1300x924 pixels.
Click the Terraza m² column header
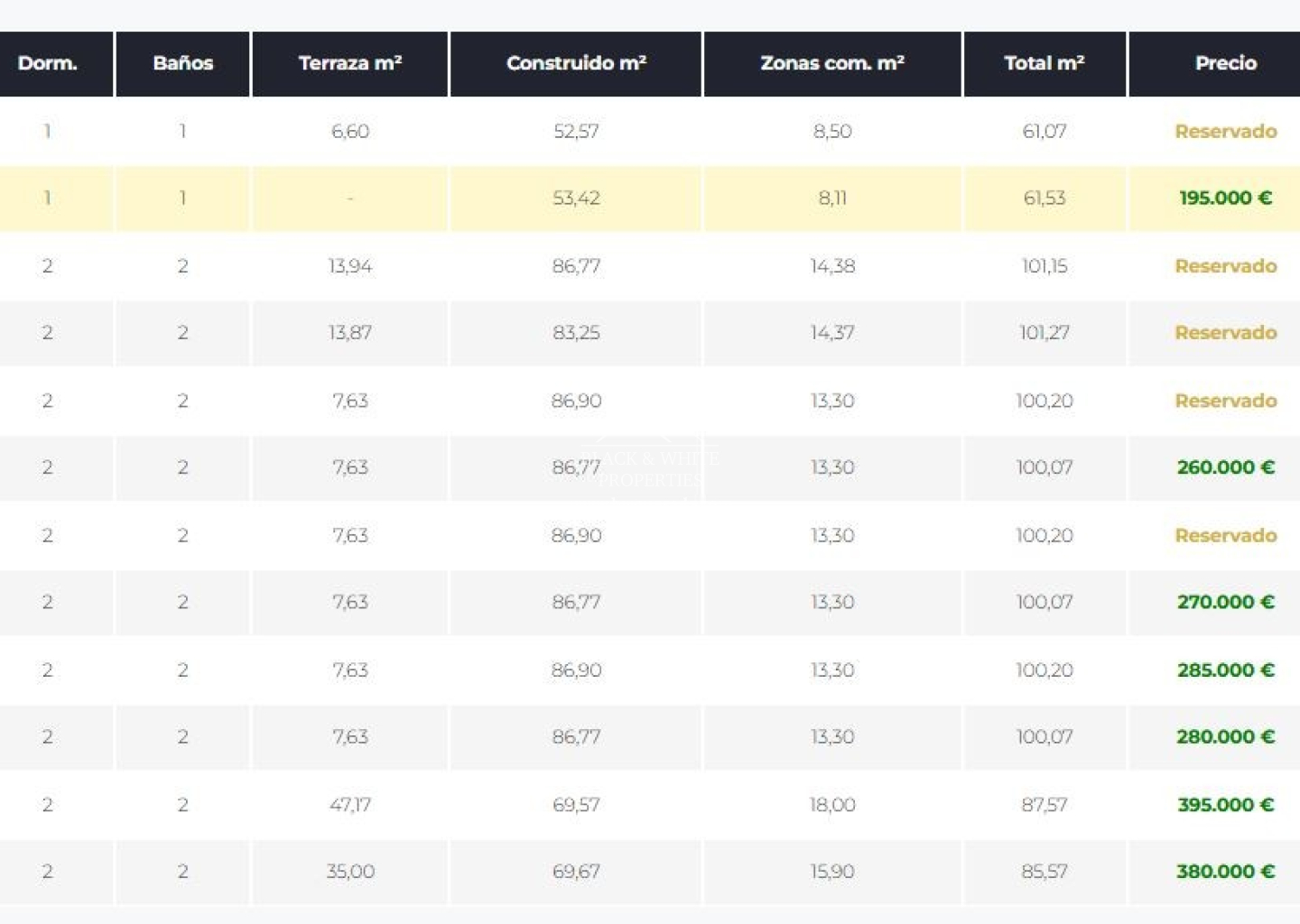click(349, 63)
